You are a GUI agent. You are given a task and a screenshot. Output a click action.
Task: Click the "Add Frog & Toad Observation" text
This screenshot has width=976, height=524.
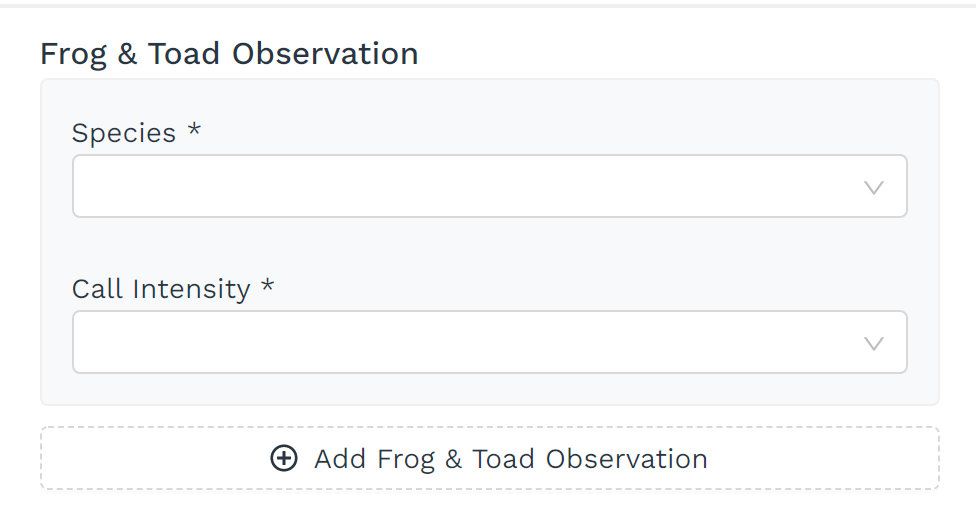coord(510,459)
